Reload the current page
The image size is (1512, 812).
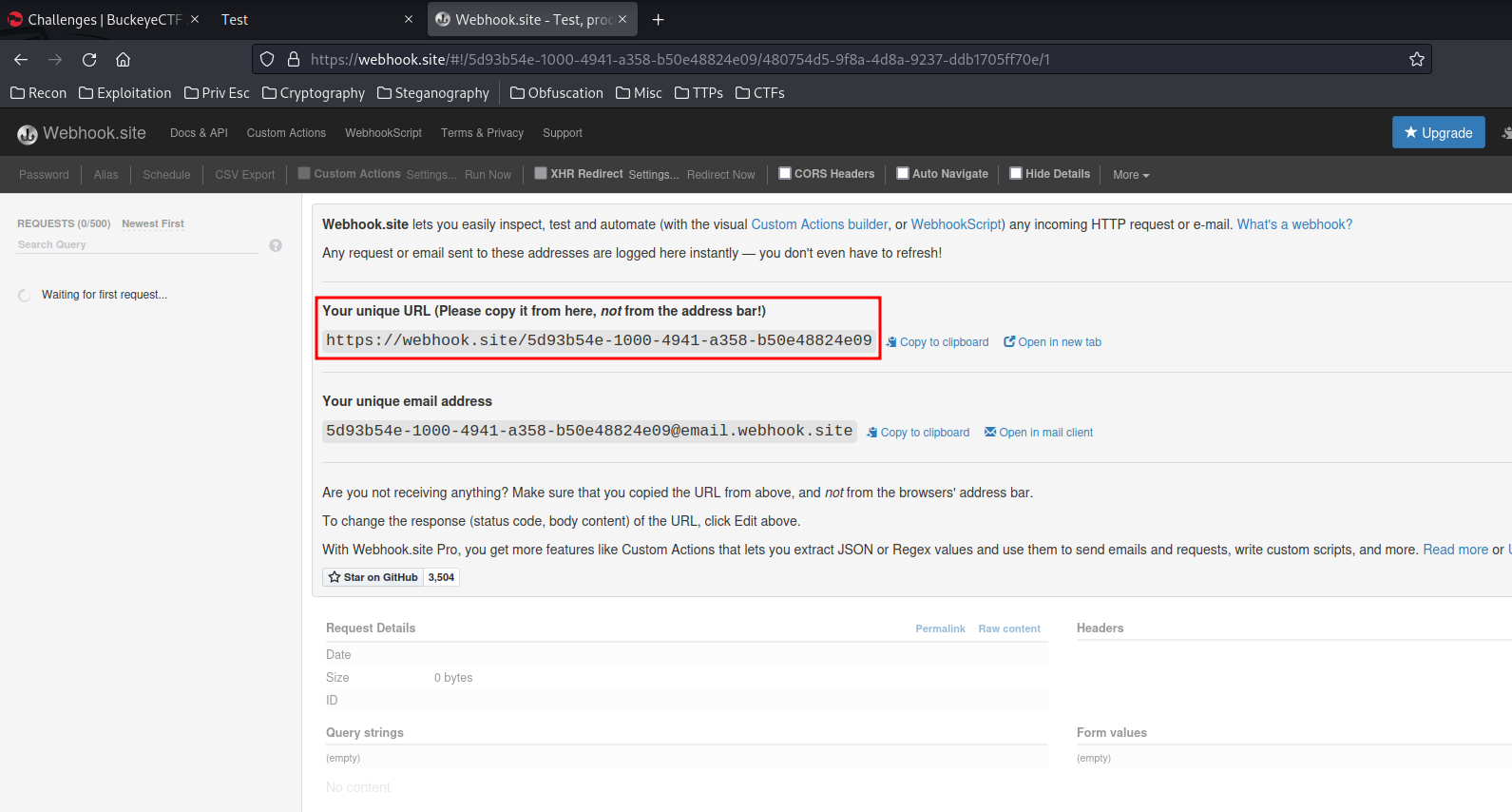(x=89, y=59)
